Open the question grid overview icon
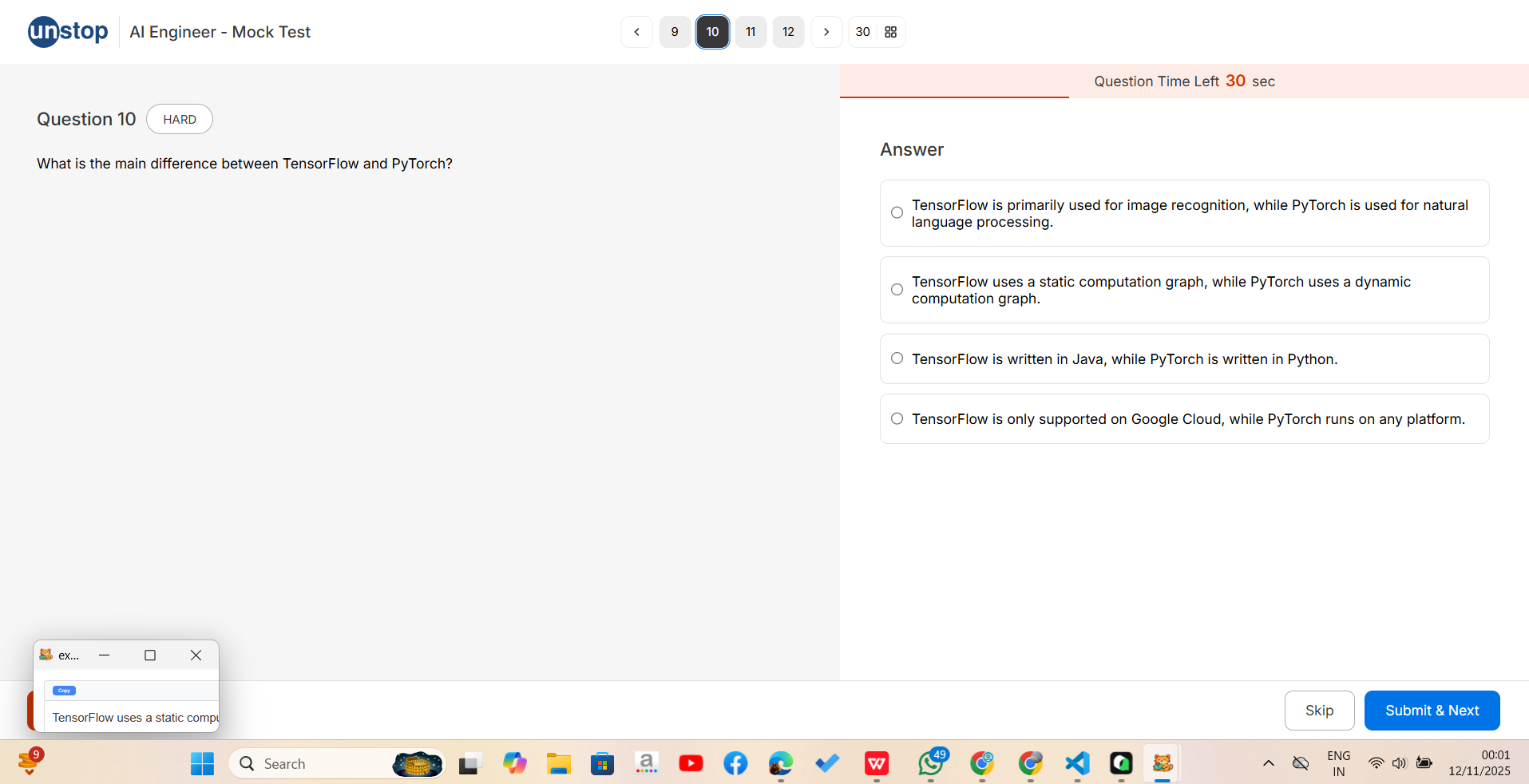 (889, 32)
